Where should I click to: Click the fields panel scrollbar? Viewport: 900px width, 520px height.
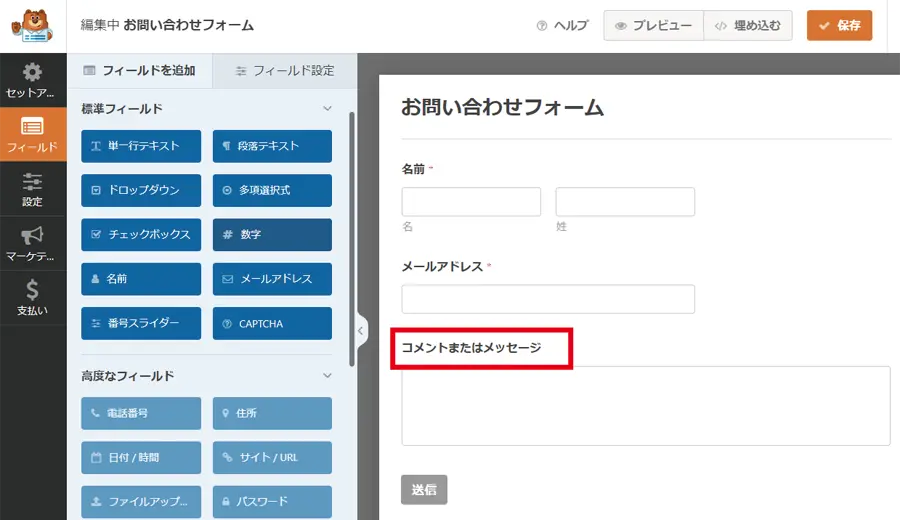click(x=351, y=239)
